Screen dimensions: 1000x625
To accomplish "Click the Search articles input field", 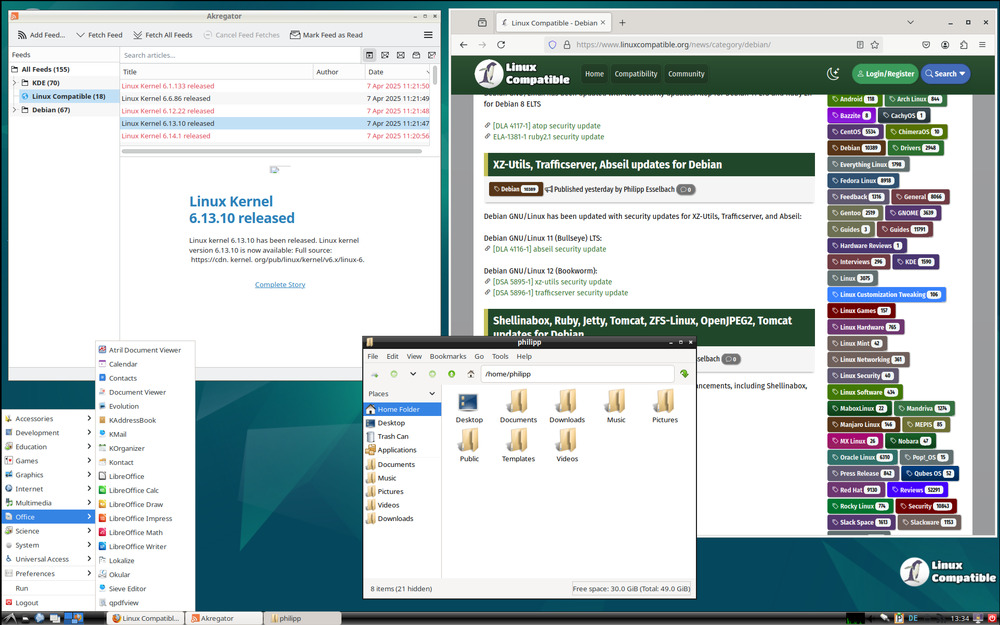I will click(x=238, y=55).
